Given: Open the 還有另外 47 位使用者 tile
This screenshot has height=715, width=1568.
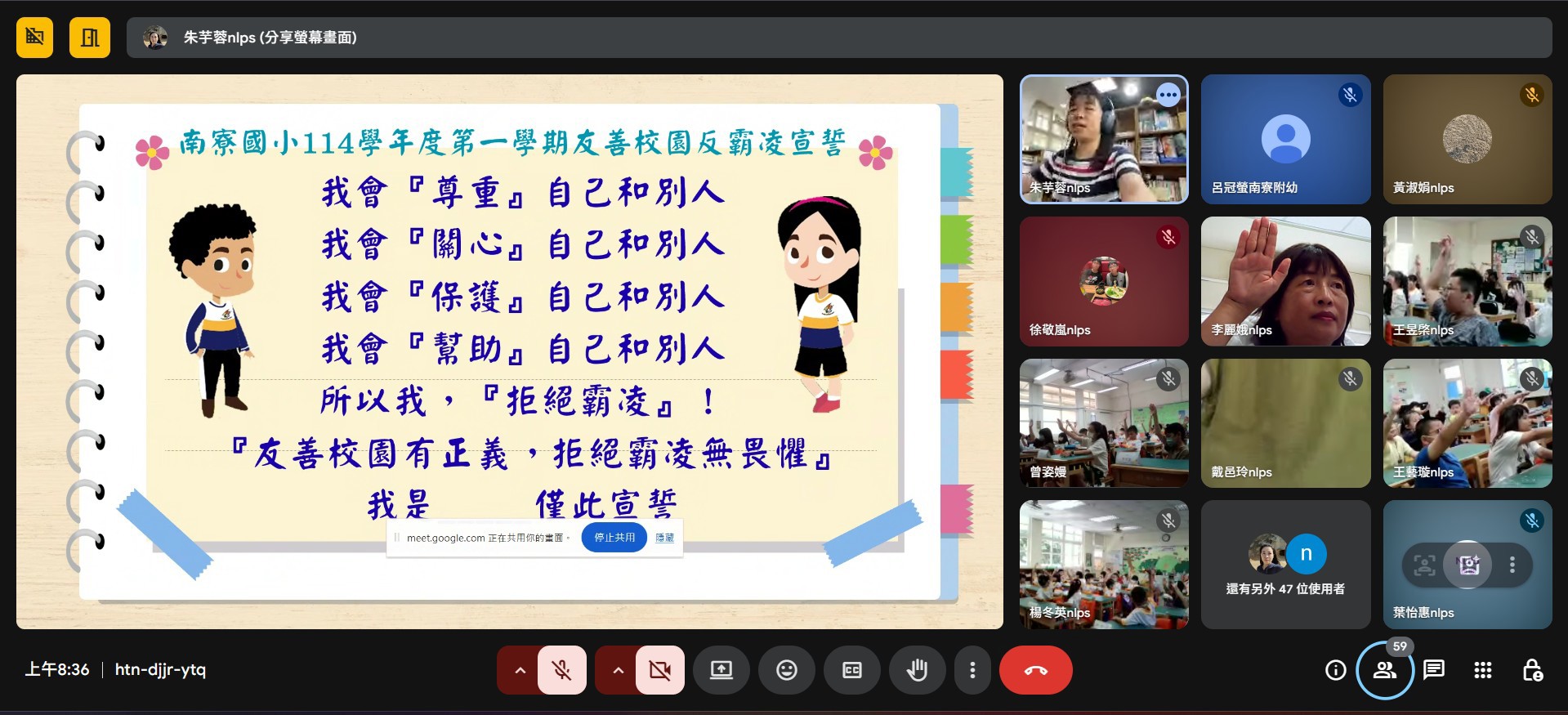Looking at the screenshot, I should [1285, 565].
